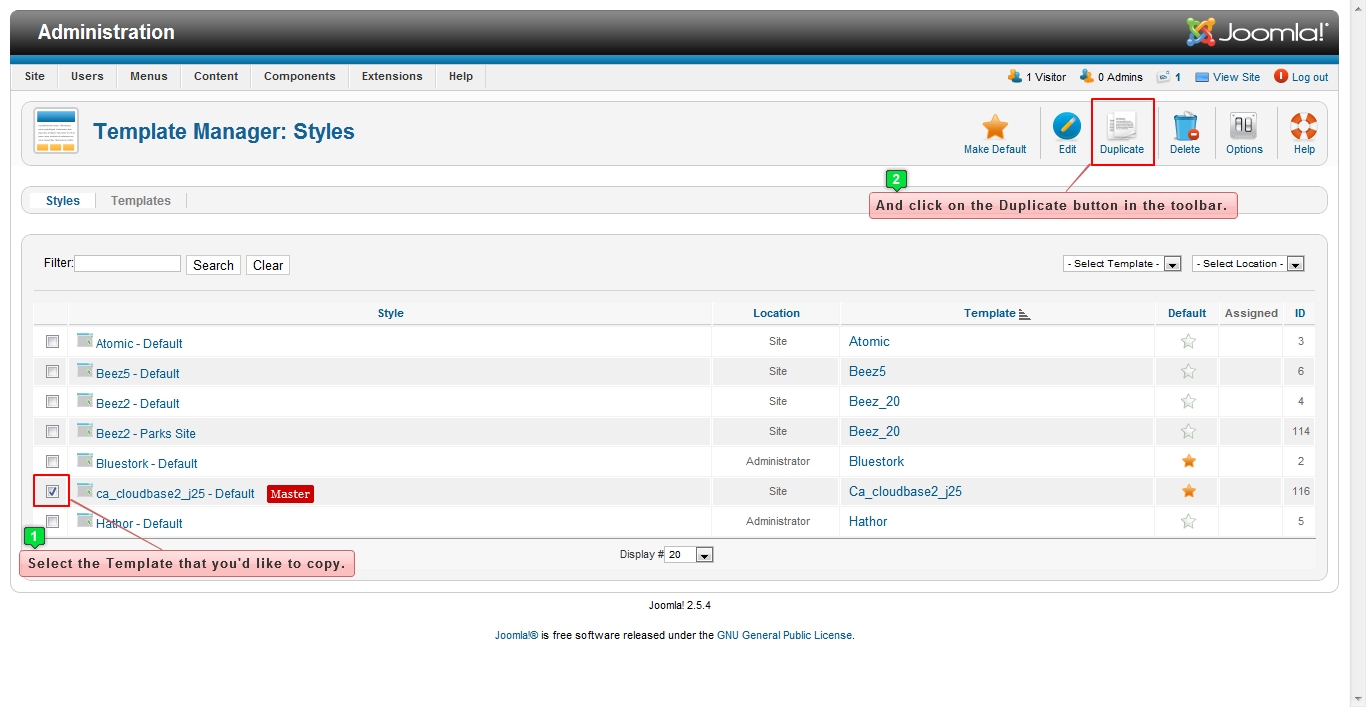Open the Select Template dropdown

[x=1122, y=264]
